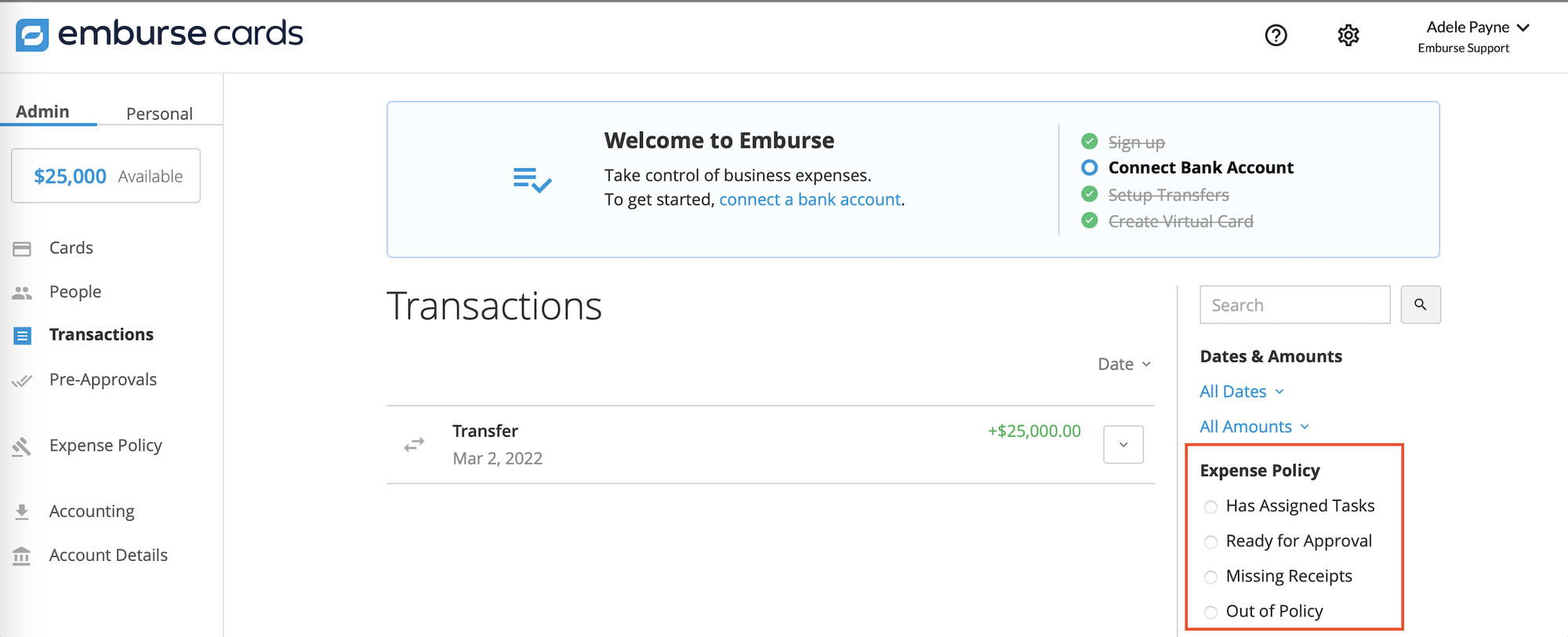
Task: Click the Cards icon in sidebar
Action: [x=22, y=249]
